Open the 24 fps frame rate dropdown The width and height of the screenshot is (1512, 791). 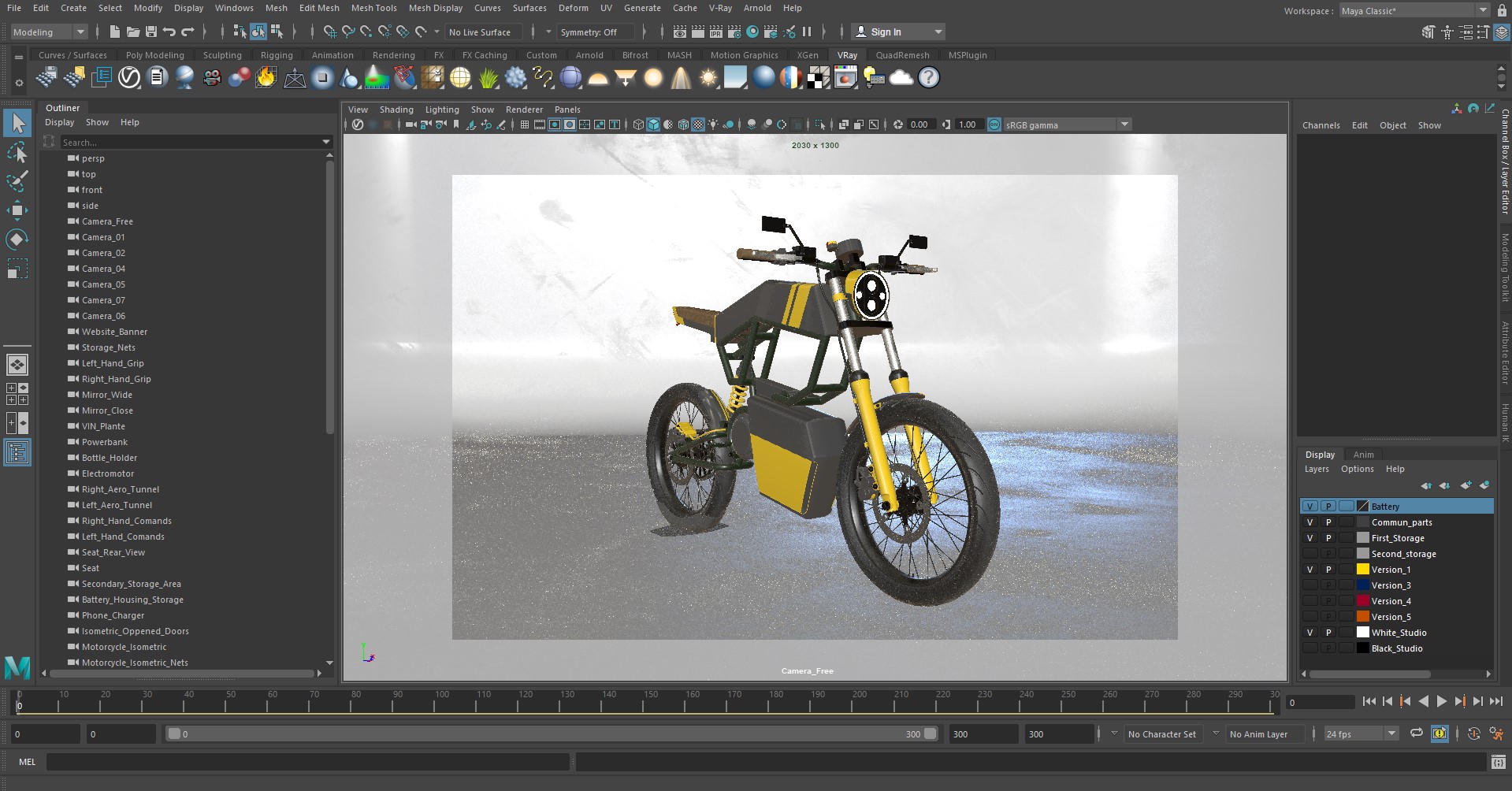pos(1361,734)
